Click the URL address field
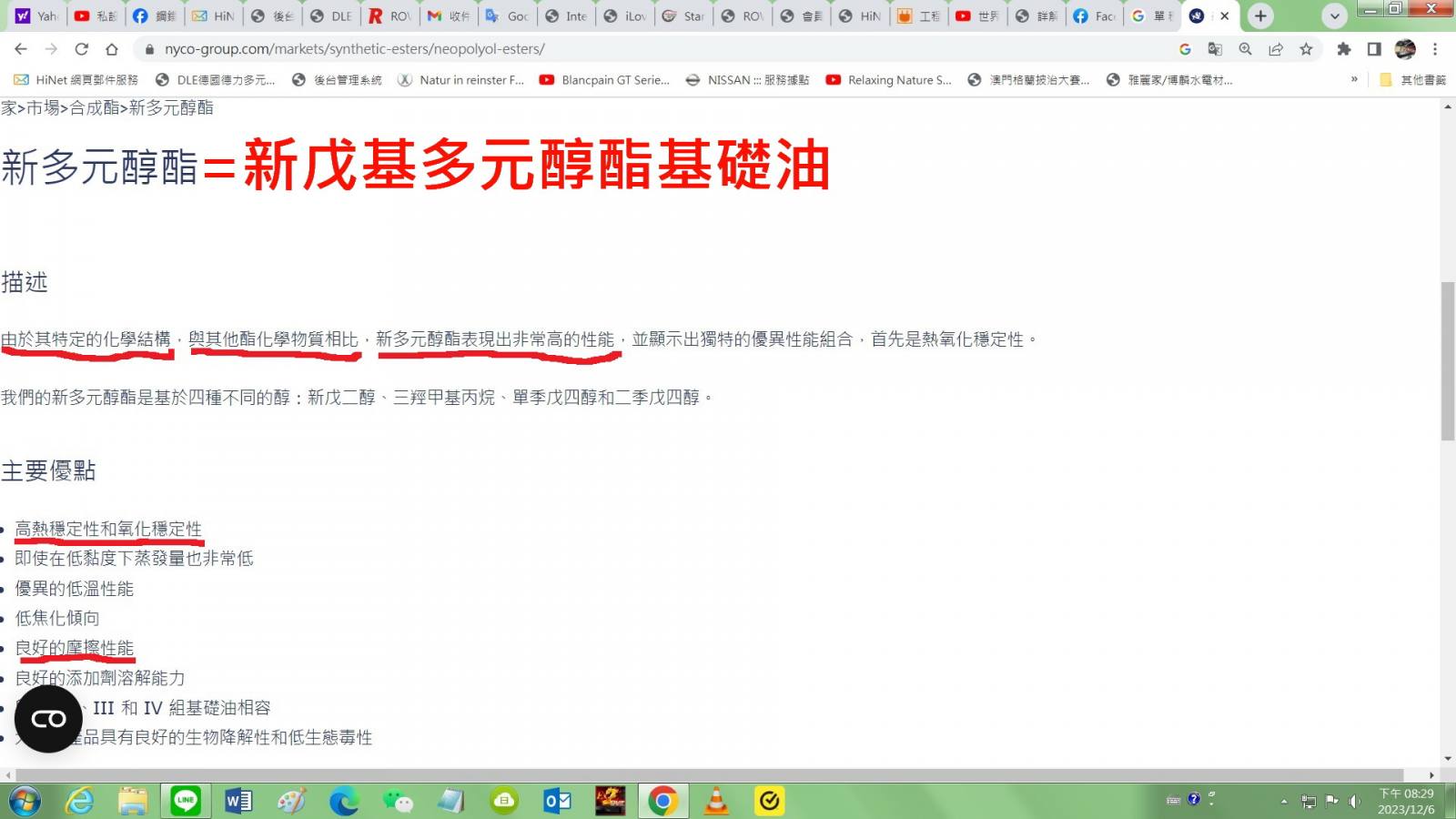 tap(637, 49)
